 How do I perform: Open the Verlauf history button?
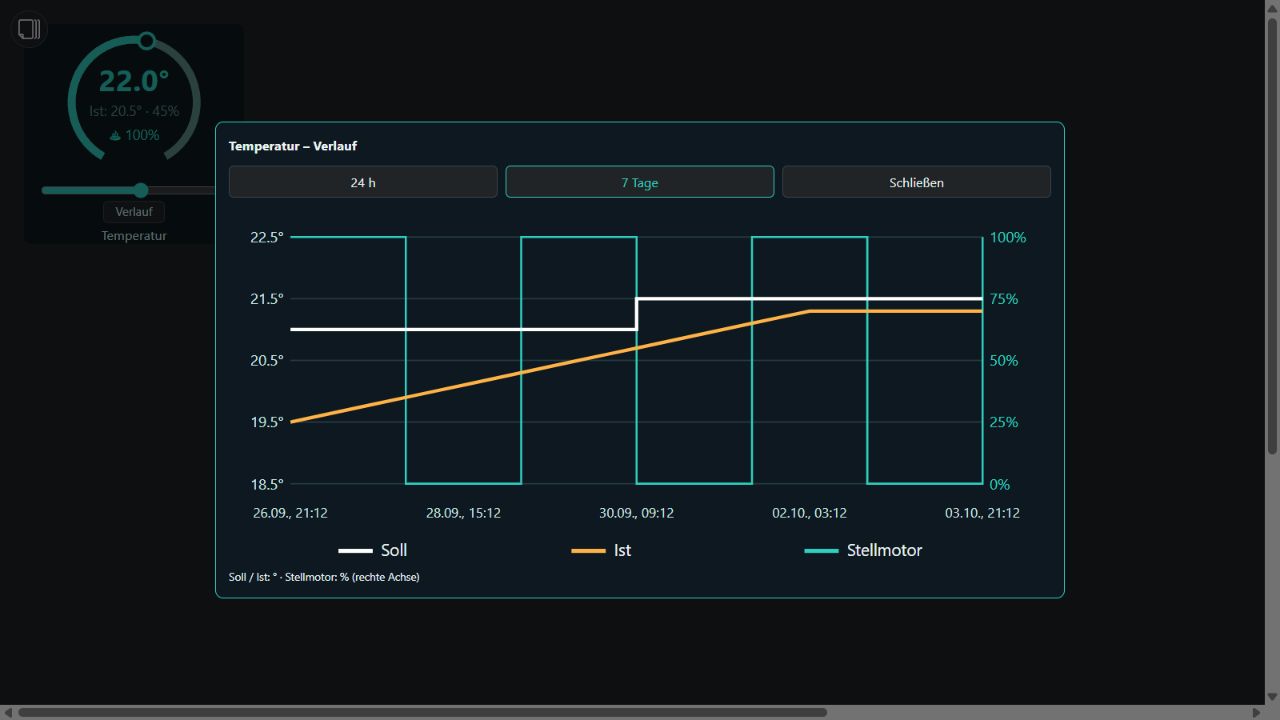pyautogui.click(x=134, y=212)
